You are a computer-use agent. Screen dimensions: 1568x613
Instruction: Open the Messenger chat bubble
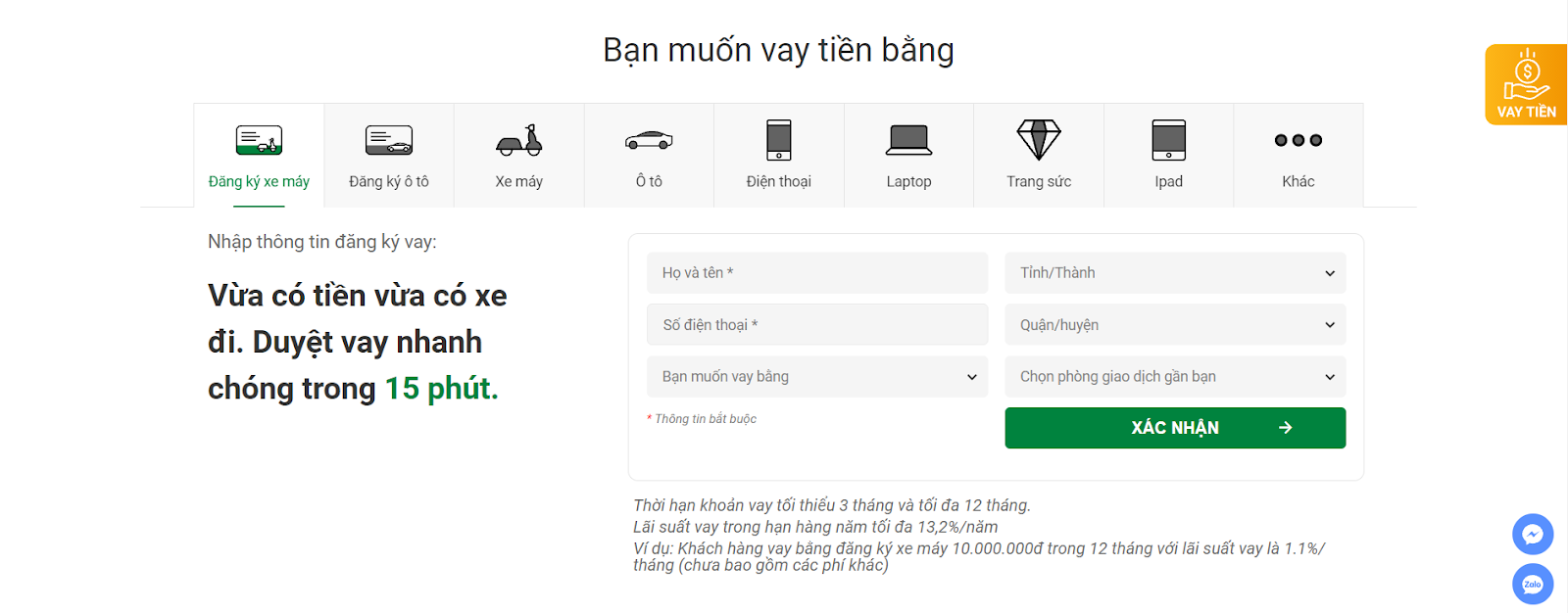click(x=1533, y=535)
